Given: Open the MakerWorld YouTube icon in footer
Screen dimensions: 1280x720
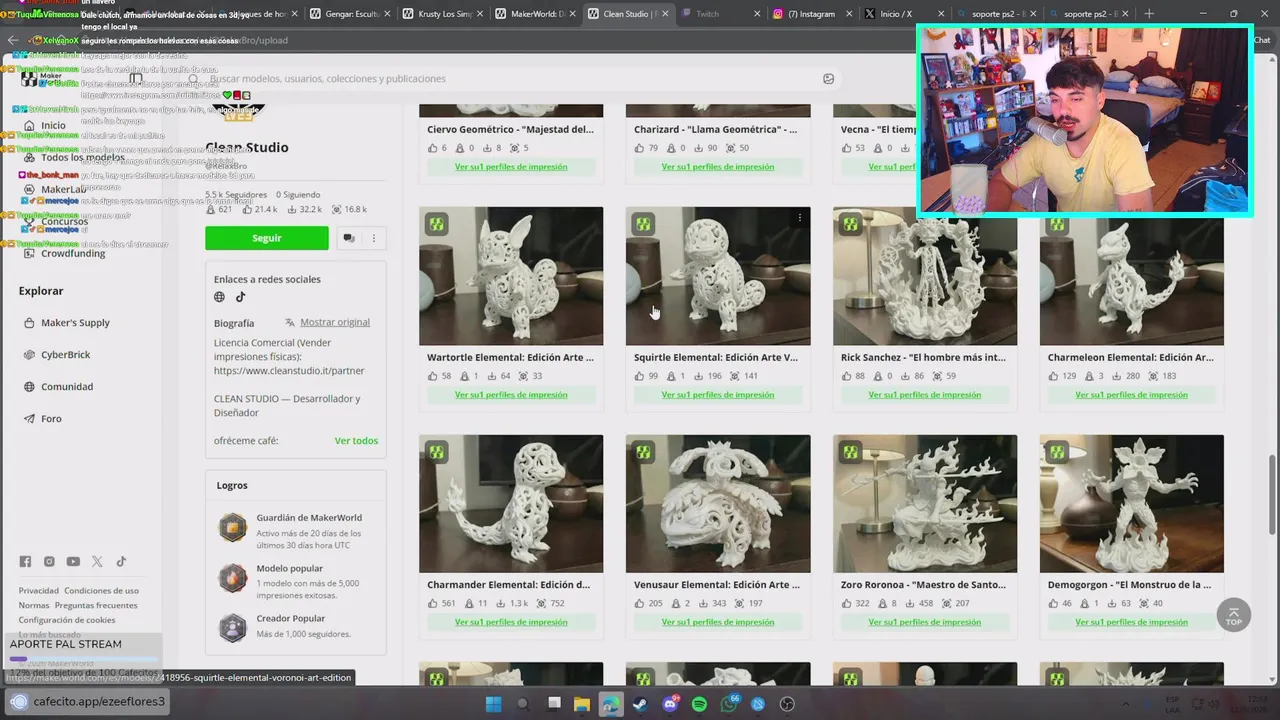Looking at the screenshot, I should [x=73, y=562].
